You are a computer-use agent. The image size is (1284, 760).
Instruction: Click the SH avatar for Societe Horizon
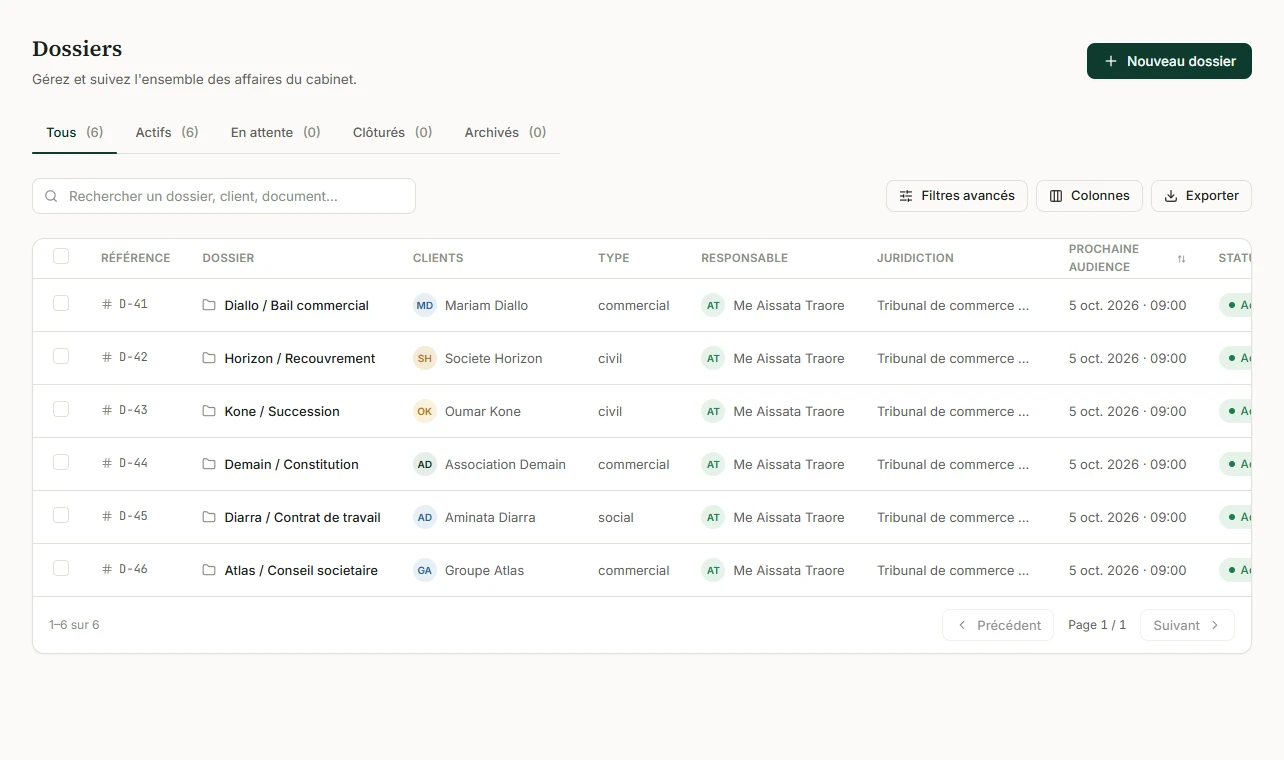(425, 358)
